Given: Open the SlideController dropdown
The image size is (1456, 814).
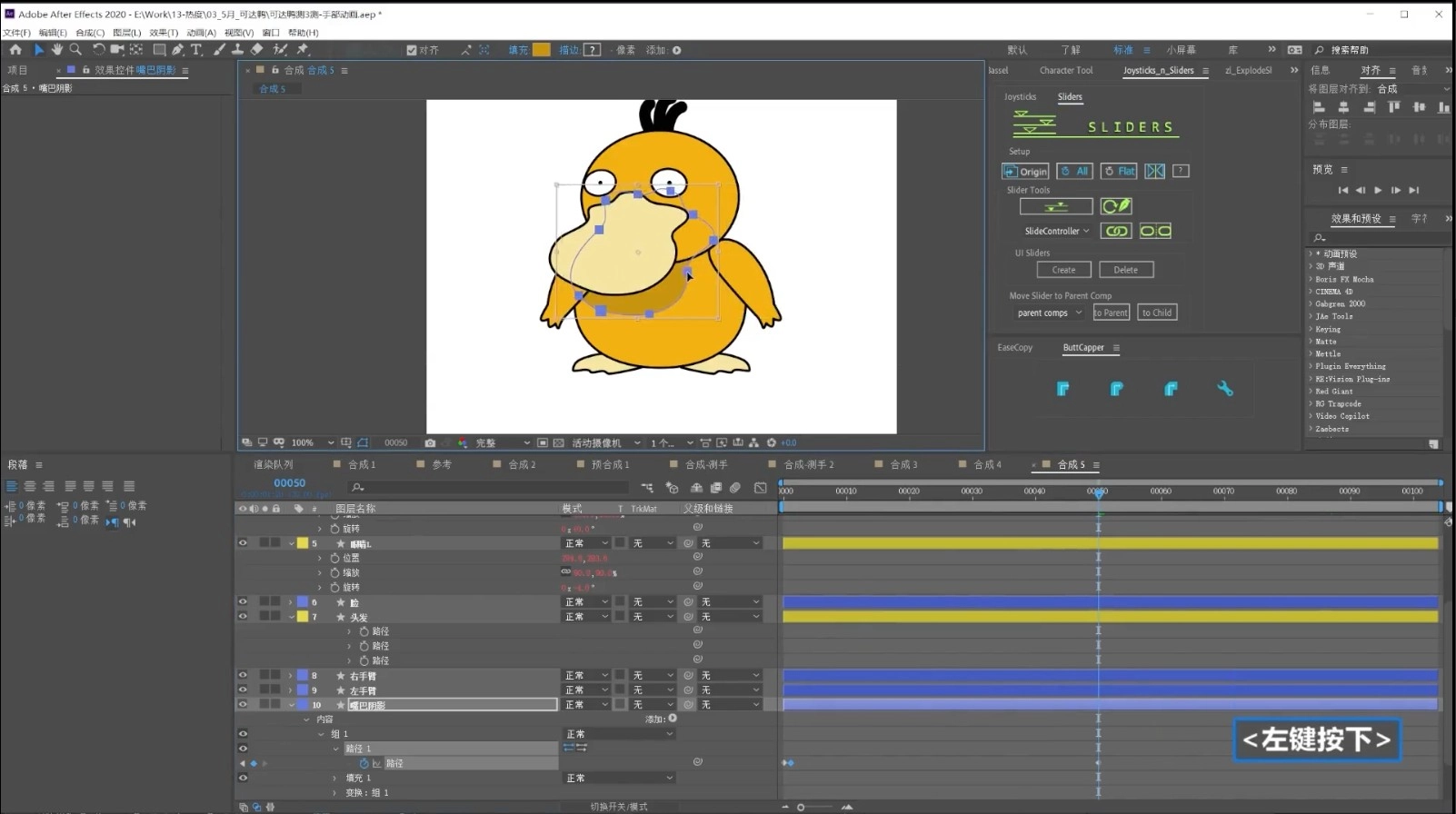Looking at the screenshot, I should 1056,232.
